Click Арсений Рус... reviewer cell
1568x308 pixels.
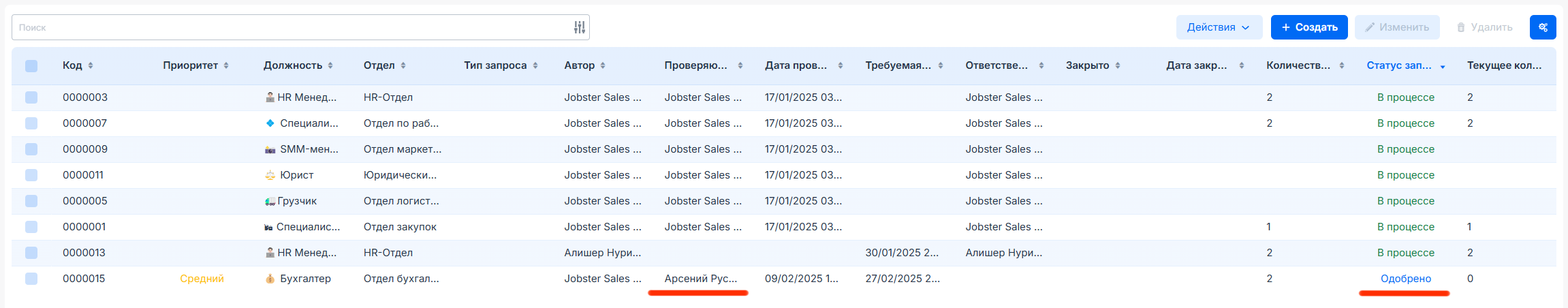pyautogui.click(x=701, y=279)
